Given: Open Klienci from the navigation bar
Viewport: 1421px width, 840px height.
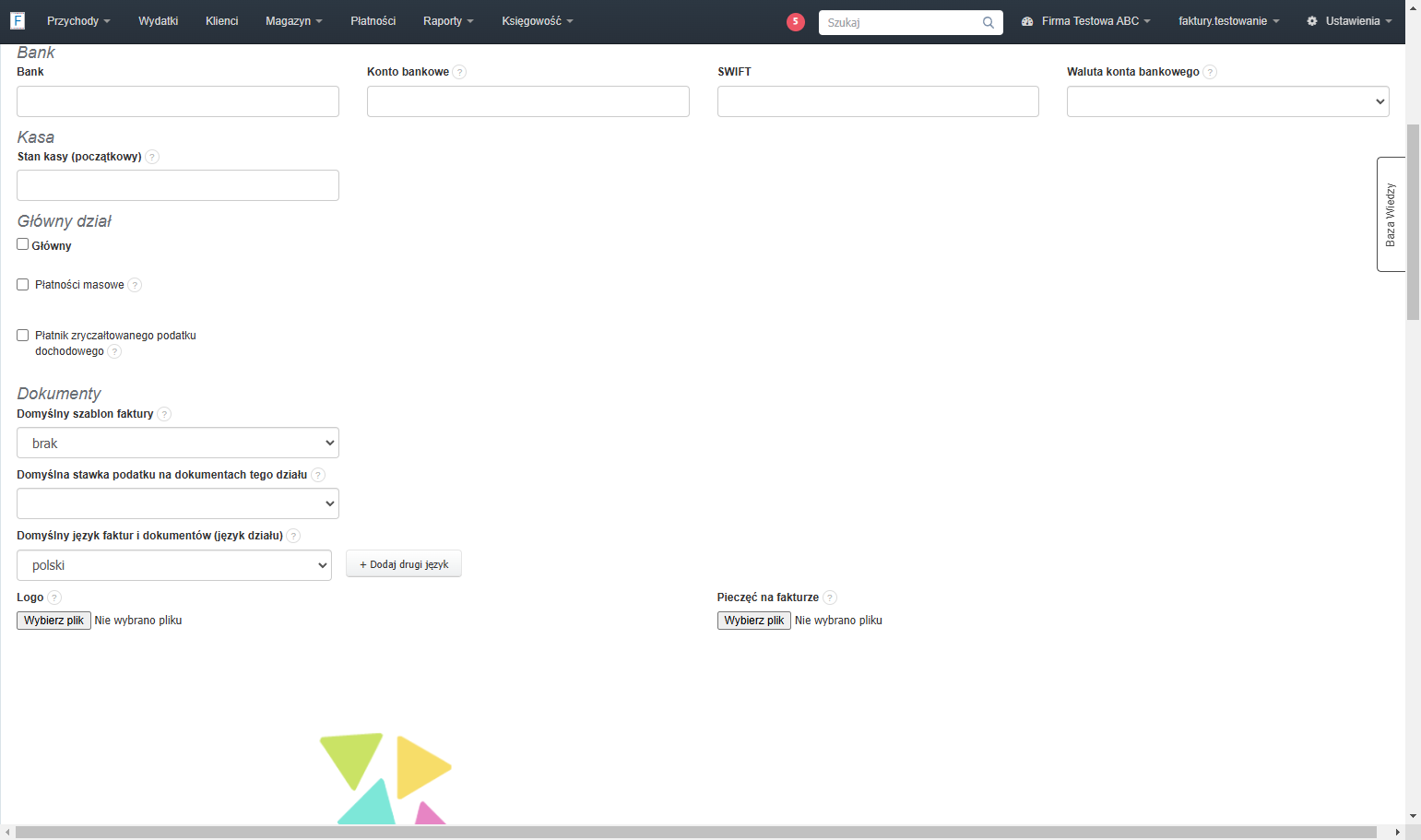Looking at the screenshot, I should 221,21.
